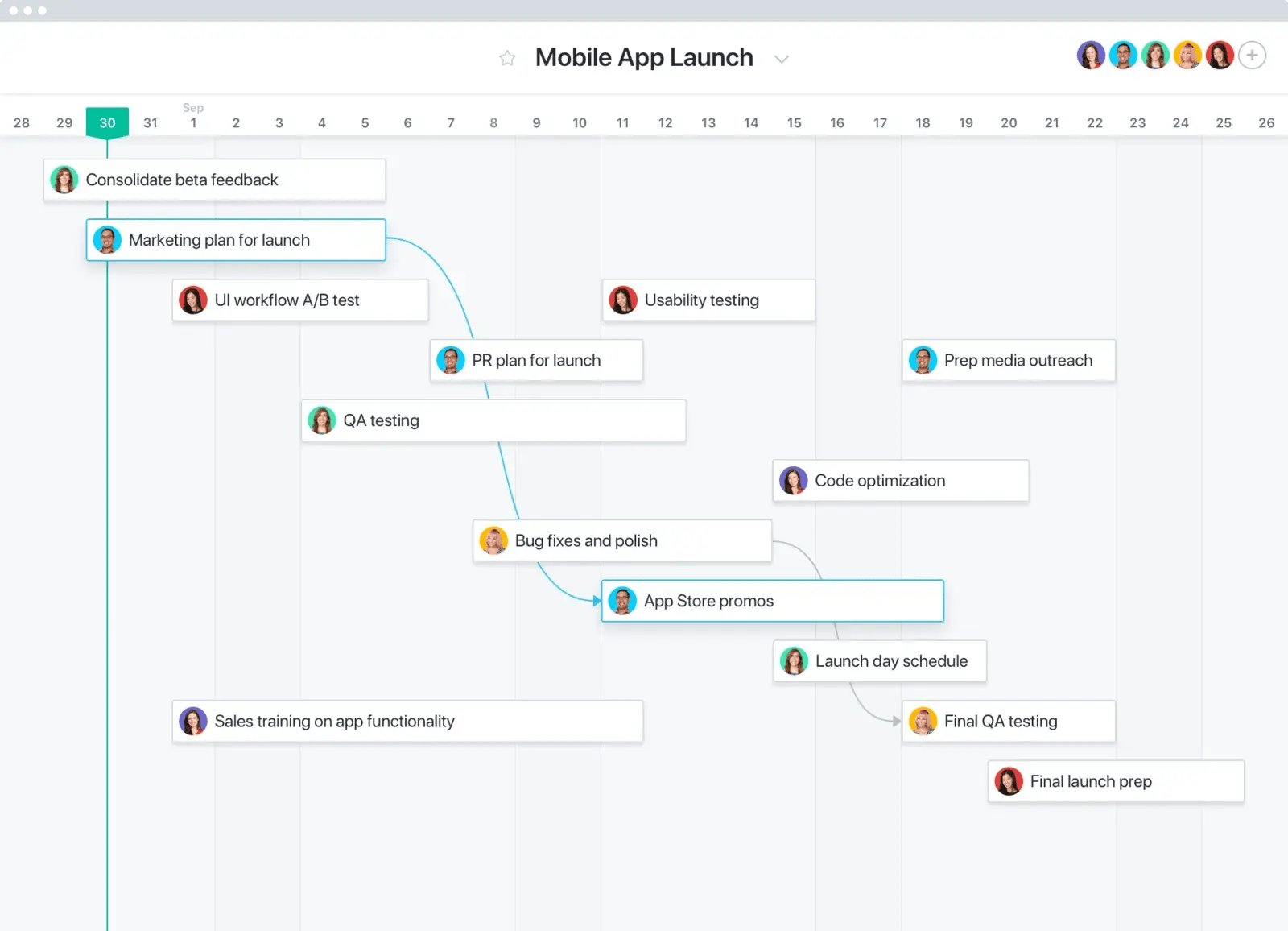The width and height of the screenshot is (1288, 931).
Task: Select the Marketing plan for launch task bar
Action: (235, 239)
